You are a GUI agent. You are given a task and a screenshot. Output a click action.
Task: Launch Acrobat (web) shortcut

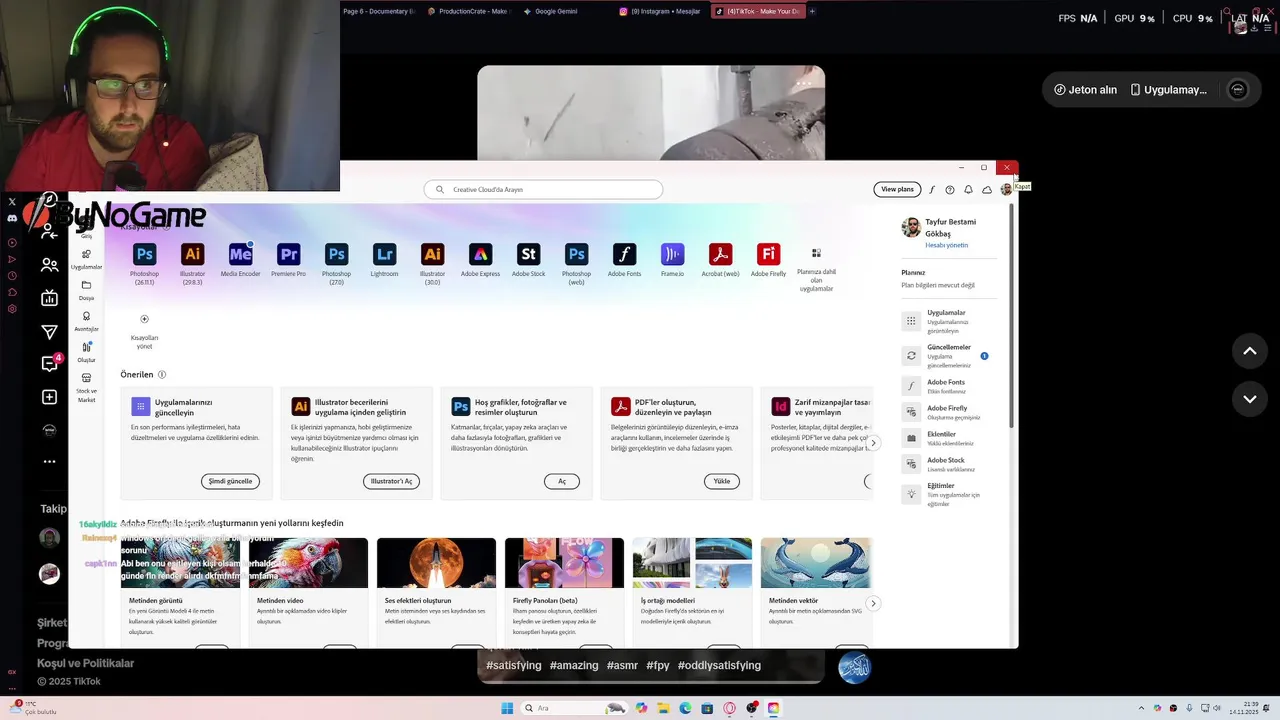(720, 254)
